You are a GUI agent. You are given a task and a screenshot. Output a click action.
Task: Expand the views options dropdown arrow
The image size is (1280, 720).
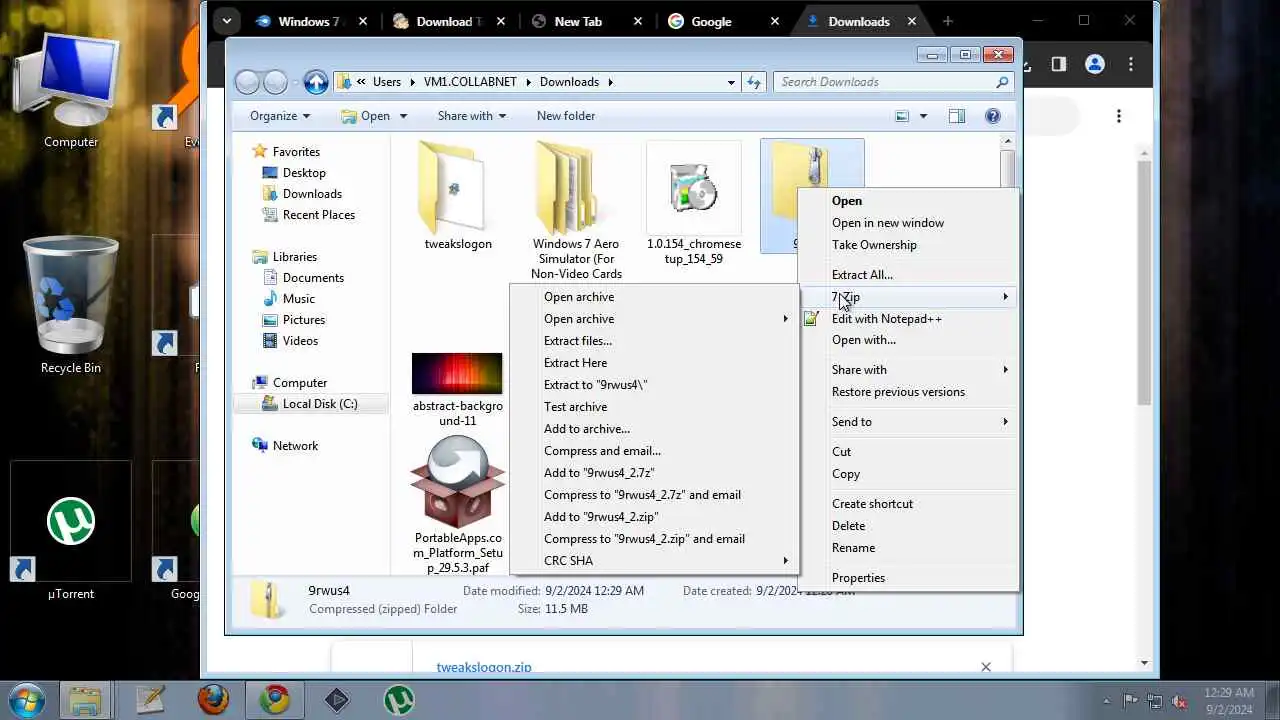click(923, 116)
